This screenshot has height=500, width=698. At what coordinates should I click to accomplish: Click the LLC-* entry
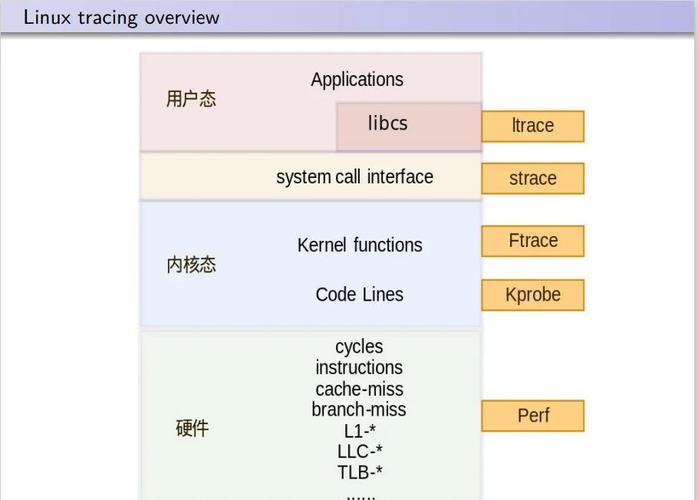360,451
